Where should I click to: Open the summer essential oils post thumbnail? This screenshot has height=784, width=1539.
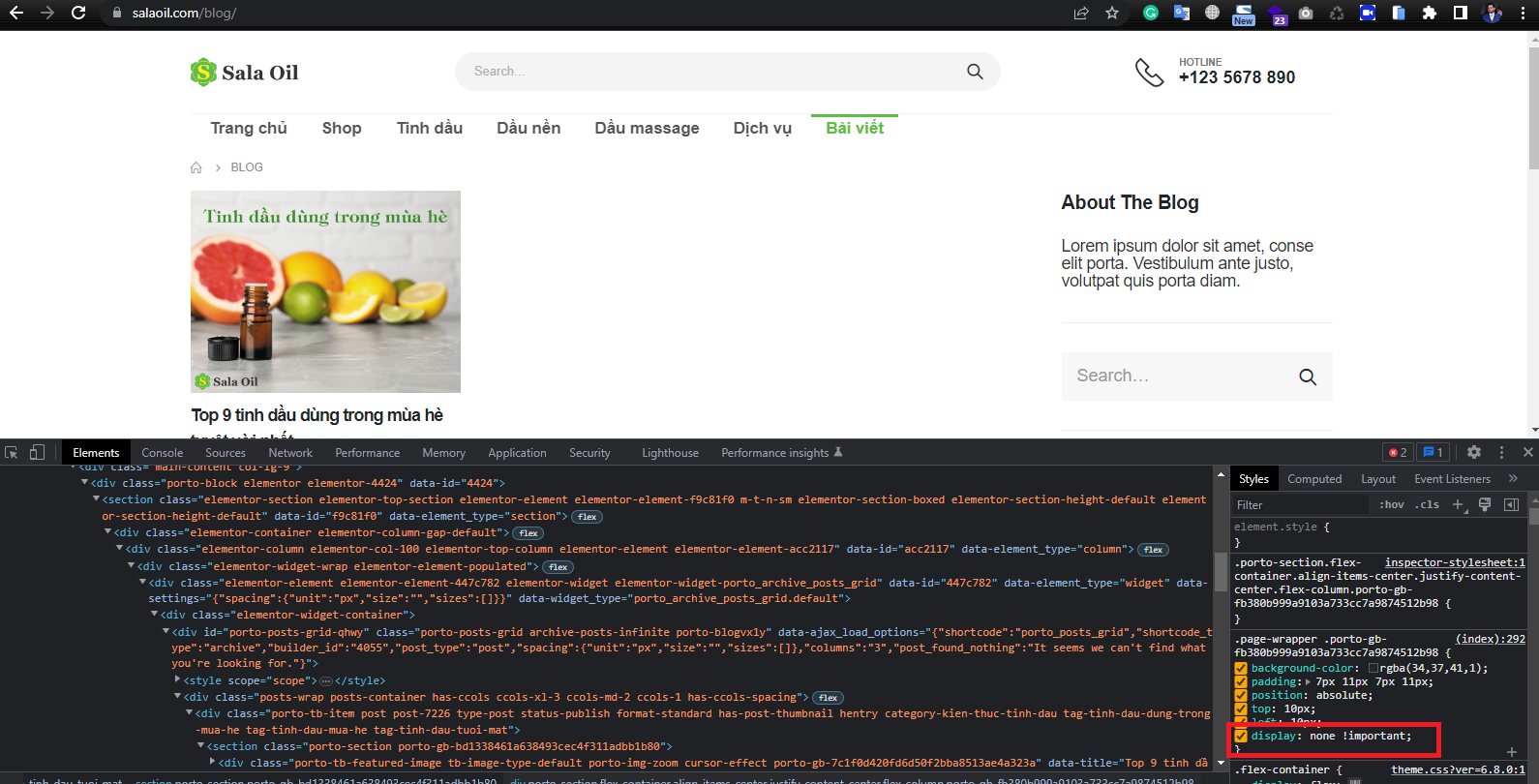(325, 291)
